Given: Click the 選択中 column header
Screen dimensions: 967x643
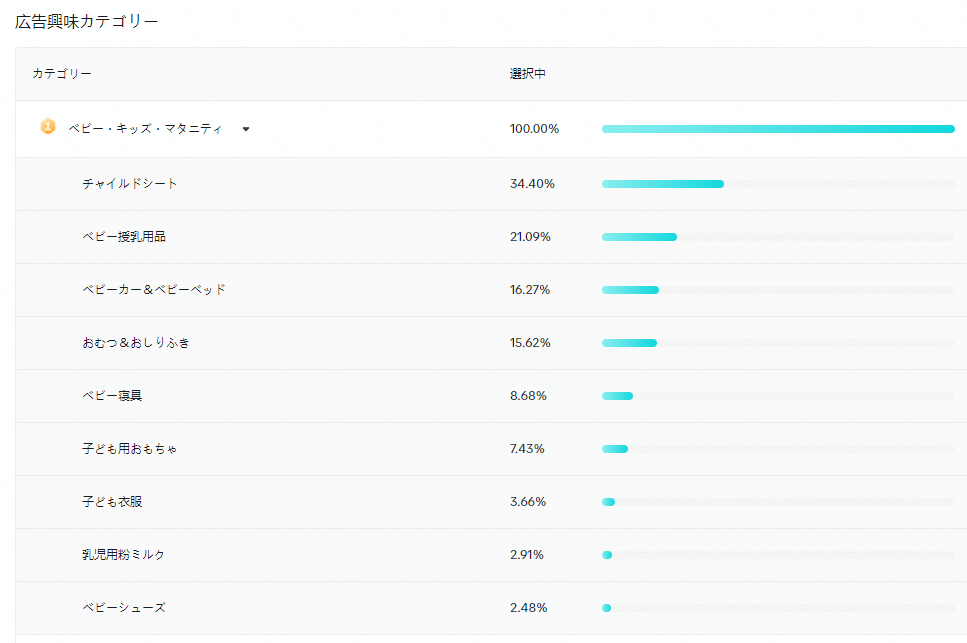Looking at the screenshot, I should 527,74.
